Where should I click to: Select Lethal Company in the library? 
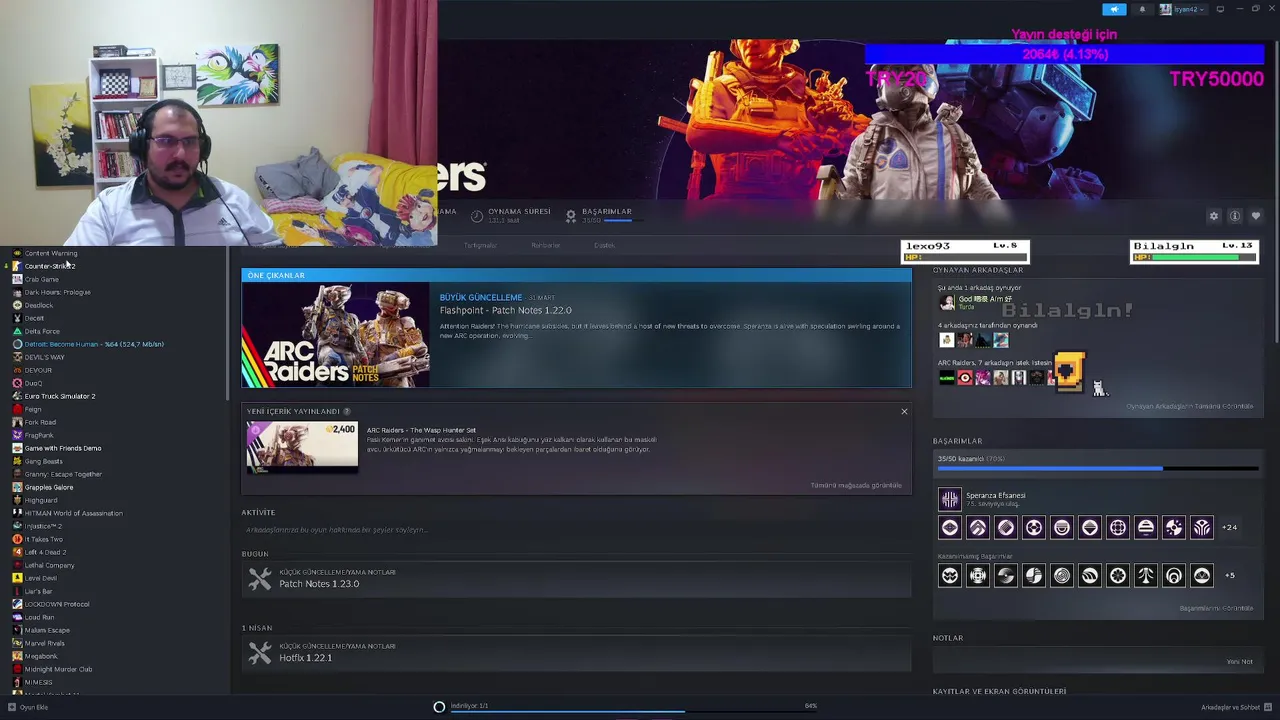tap(49, 565)
